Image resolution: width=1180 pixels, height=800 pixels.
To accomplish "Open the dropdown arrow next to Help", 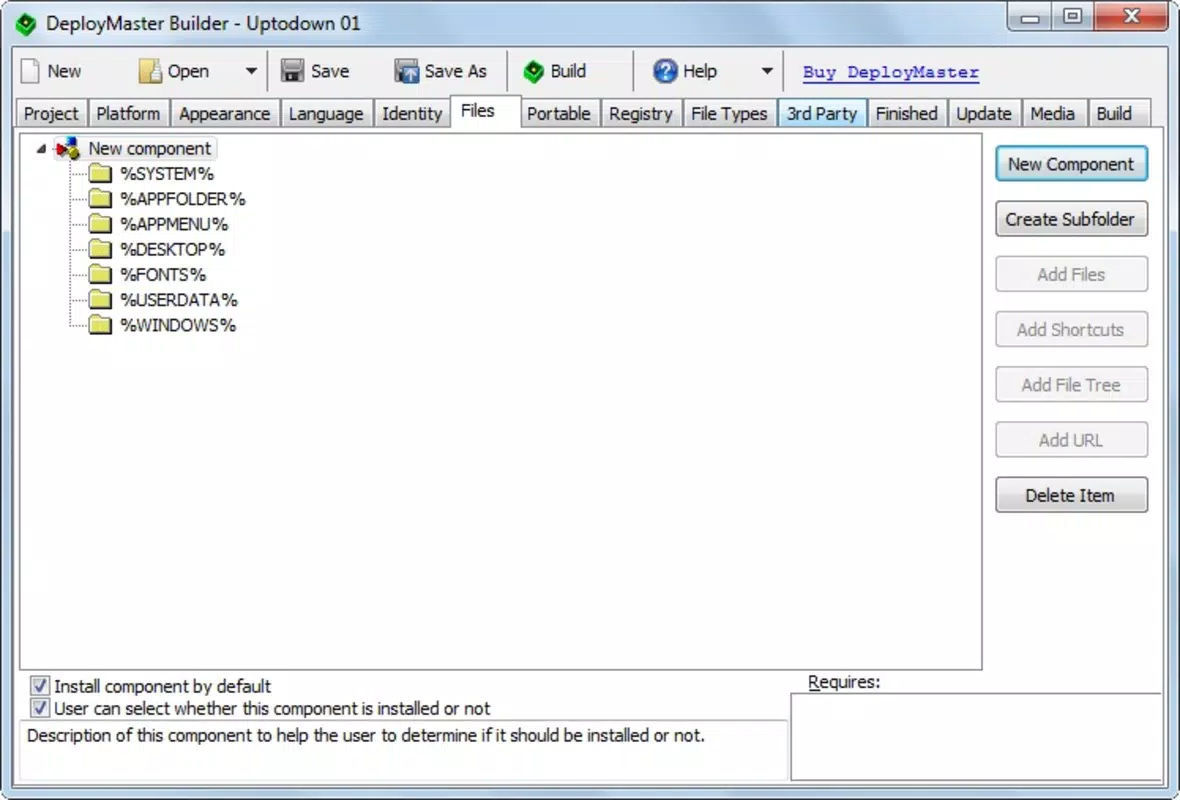I will [x=767, y=71].
